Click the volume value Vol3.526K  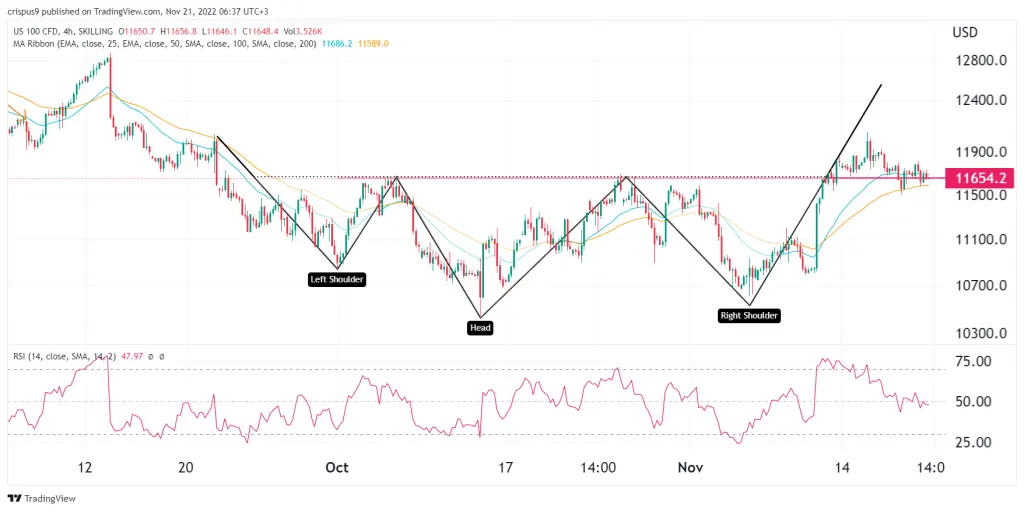tap(301, 31)
